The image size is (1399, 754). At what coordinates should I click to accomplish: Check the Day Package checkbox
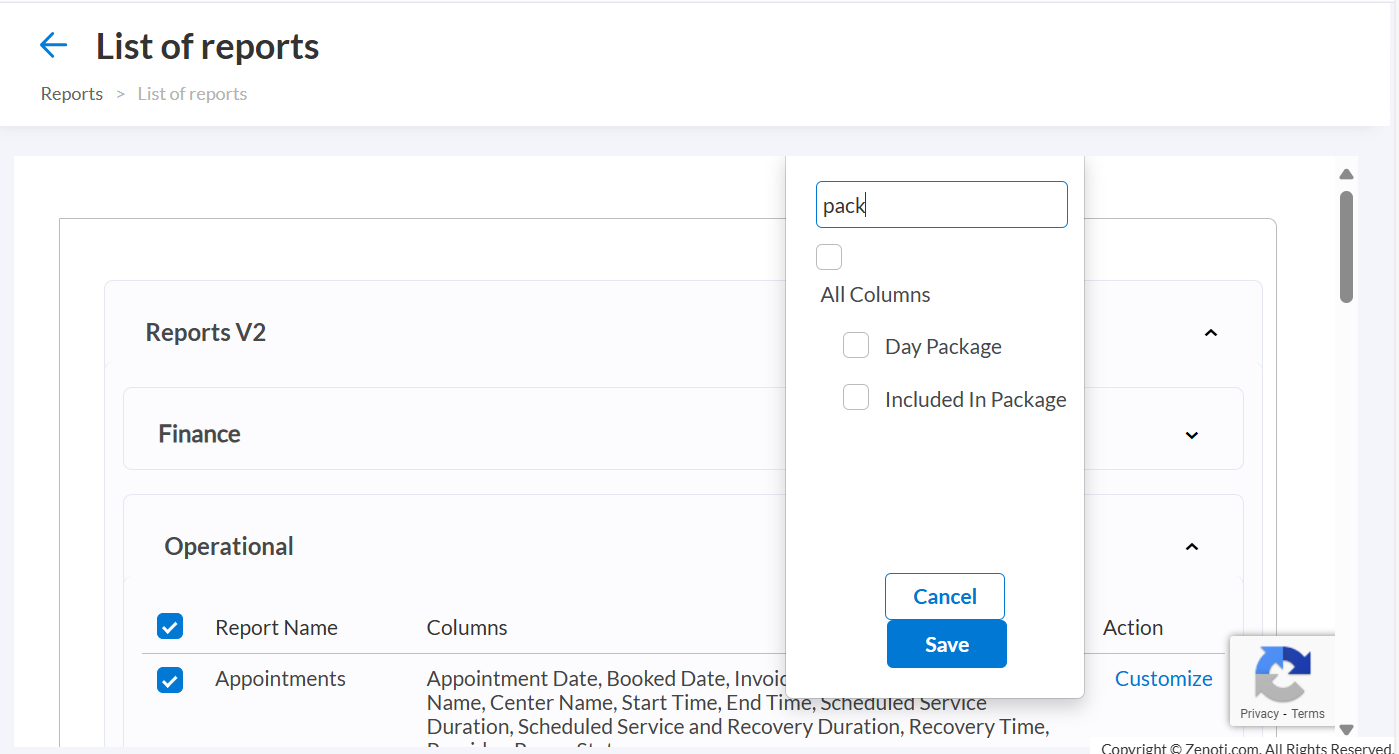856,345
